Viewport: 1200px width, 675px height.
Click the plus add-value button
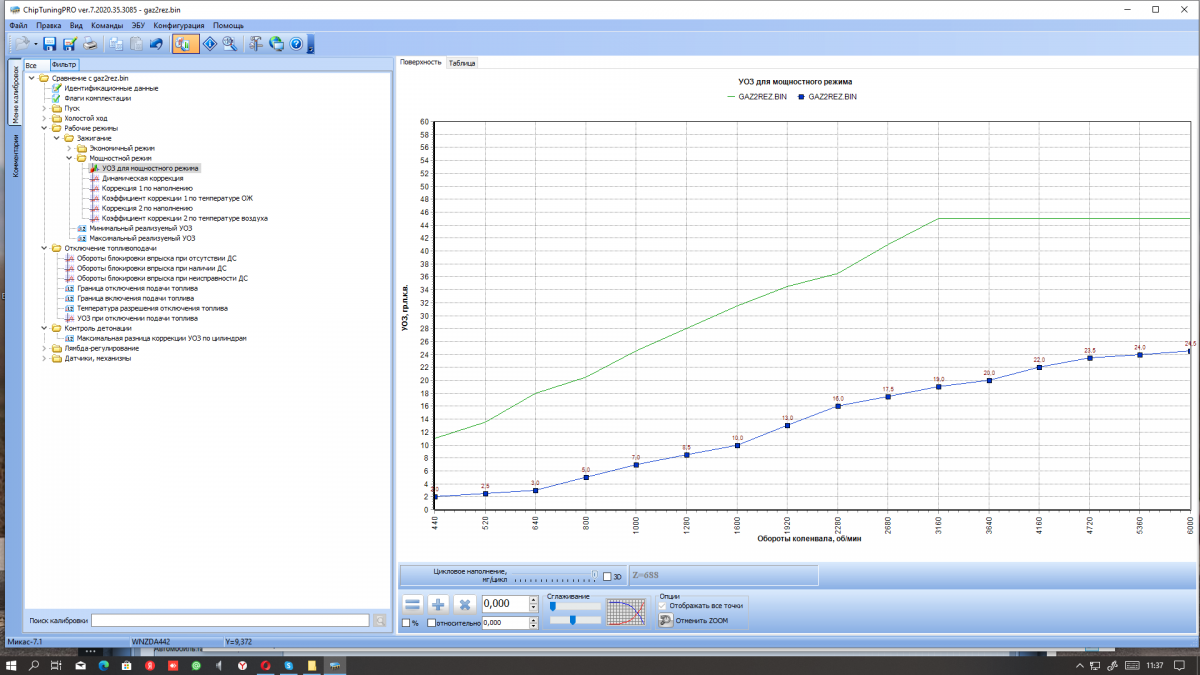coord(438,604)
